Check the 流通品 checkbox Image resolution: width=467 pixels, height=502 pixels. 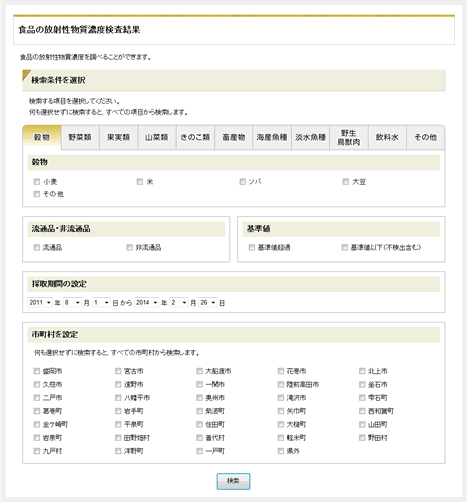(x=37, y=247)
